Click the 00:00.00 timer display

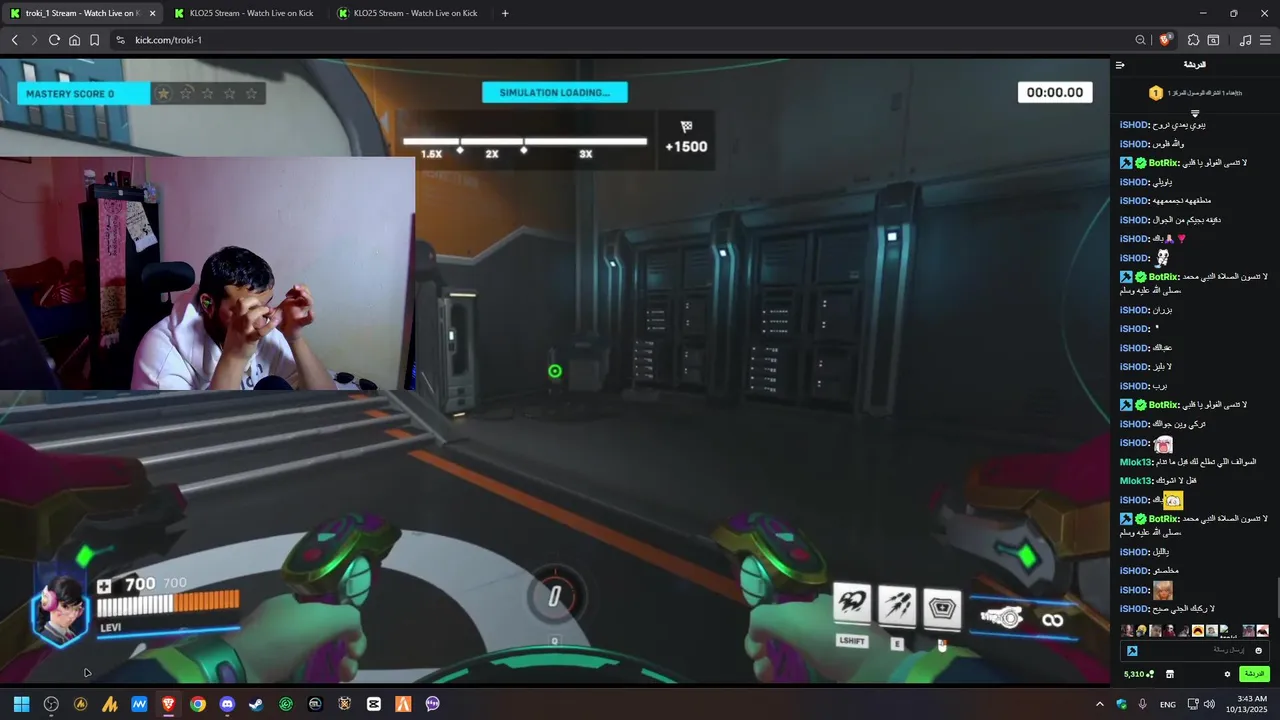[x=1055, y=93]
